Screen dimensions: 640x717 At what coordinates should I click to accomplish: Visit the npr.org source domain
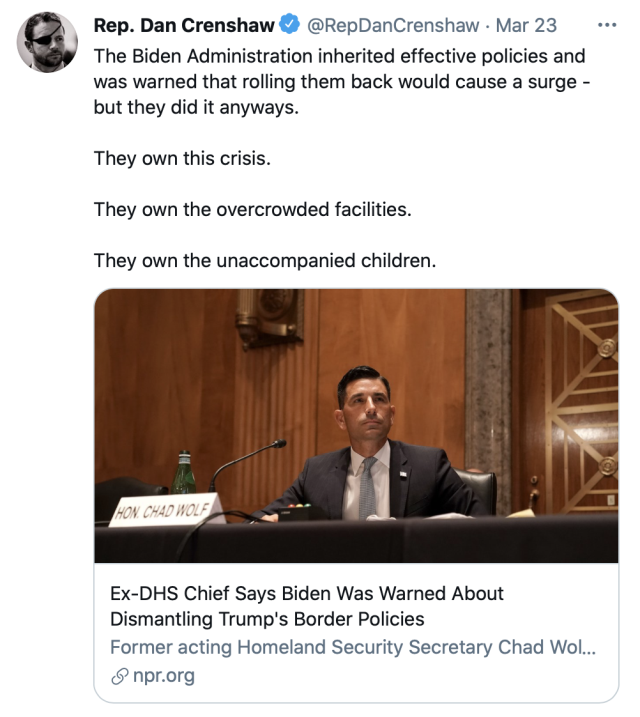tap(163, 675)
